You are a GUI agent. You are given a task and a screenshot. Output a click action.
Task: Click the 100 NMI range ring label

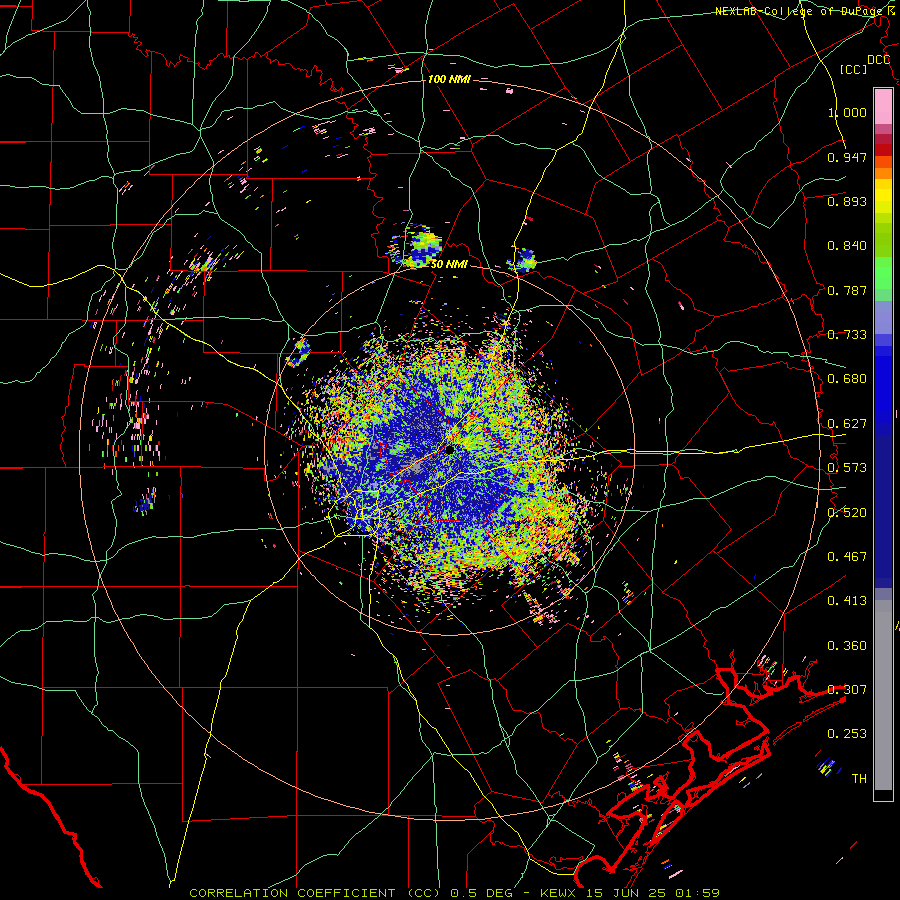(x=449, y=79)
